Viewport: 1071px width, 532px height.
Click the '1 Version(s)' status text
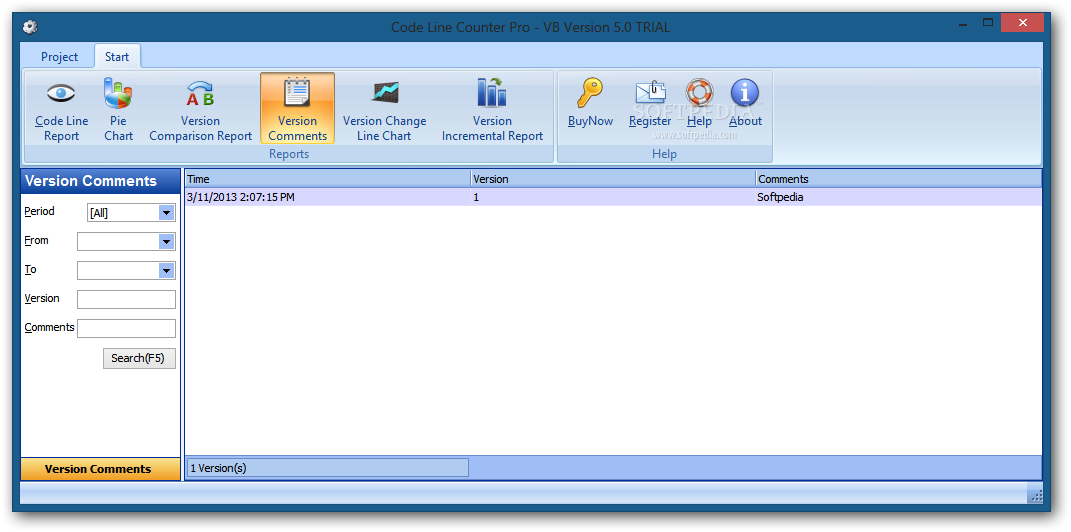click(x=219, y=468)
